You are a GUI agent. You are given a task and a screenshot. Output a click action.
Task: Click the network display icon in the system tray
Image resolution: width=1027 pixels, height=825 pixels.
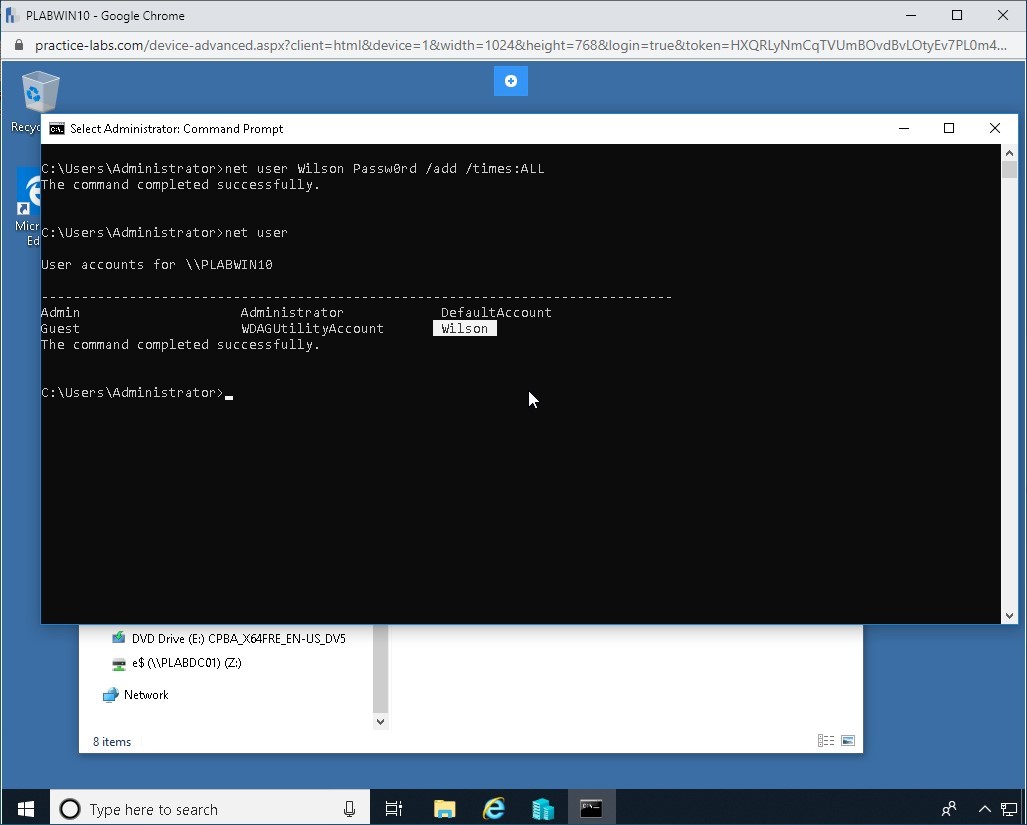[x=1009, y=809]
